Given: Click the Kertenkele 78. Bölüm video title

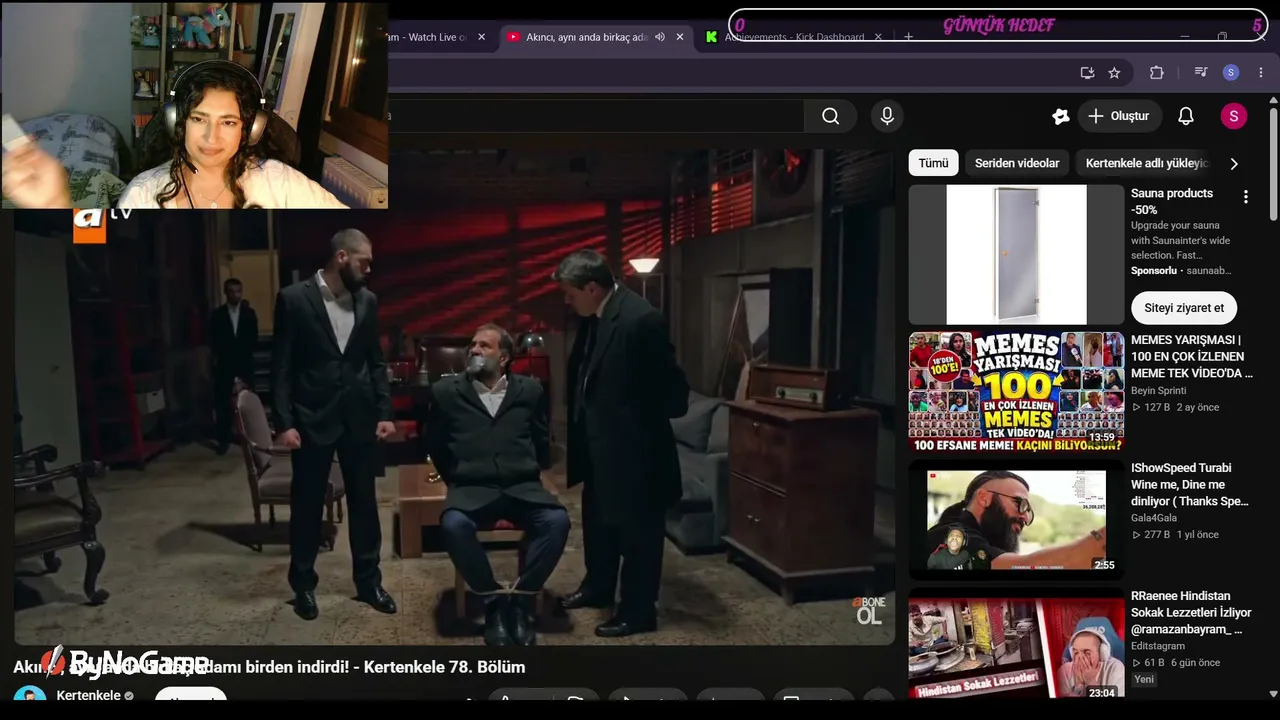Looking at the screenshot, I should point(269,667).
